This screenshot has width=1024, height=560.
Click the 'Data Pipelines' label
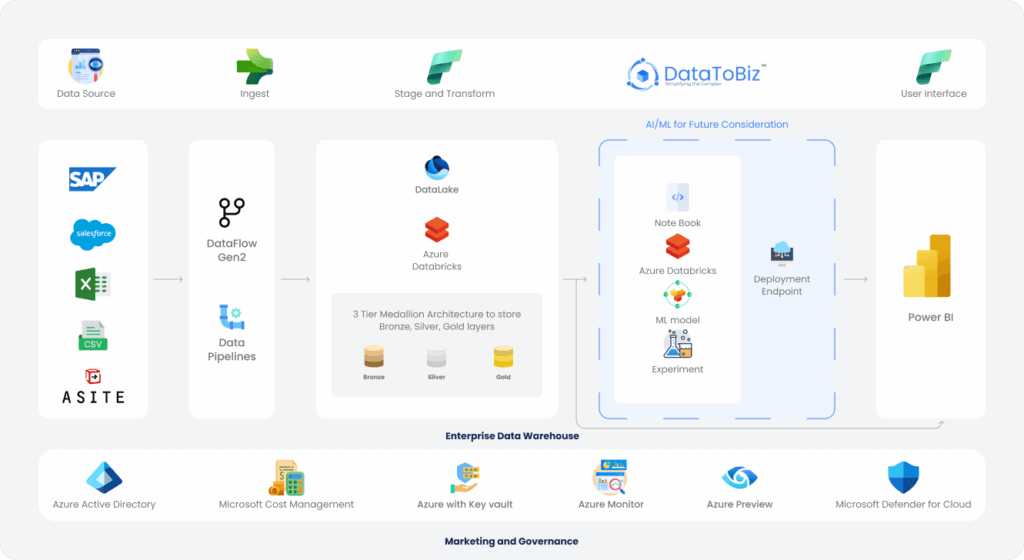click(232, 349)
